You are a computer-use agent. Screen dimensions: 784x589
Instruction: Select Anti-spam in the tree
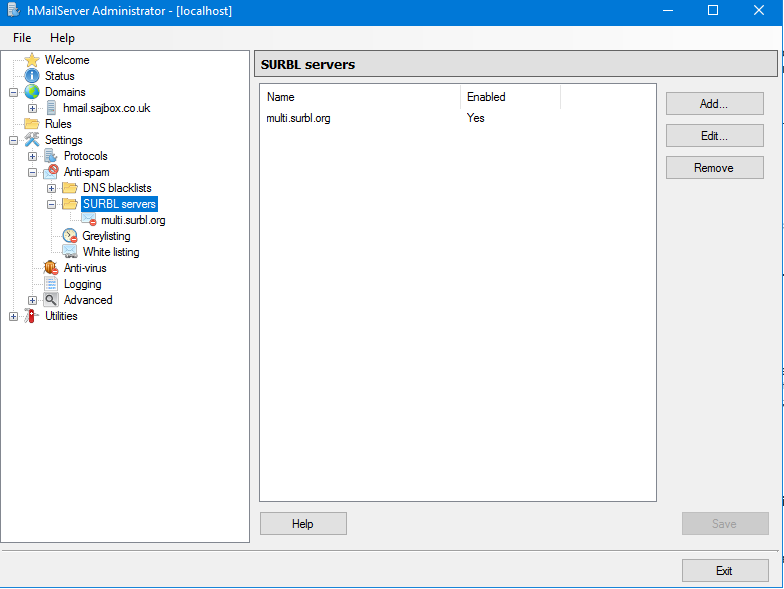86,172
